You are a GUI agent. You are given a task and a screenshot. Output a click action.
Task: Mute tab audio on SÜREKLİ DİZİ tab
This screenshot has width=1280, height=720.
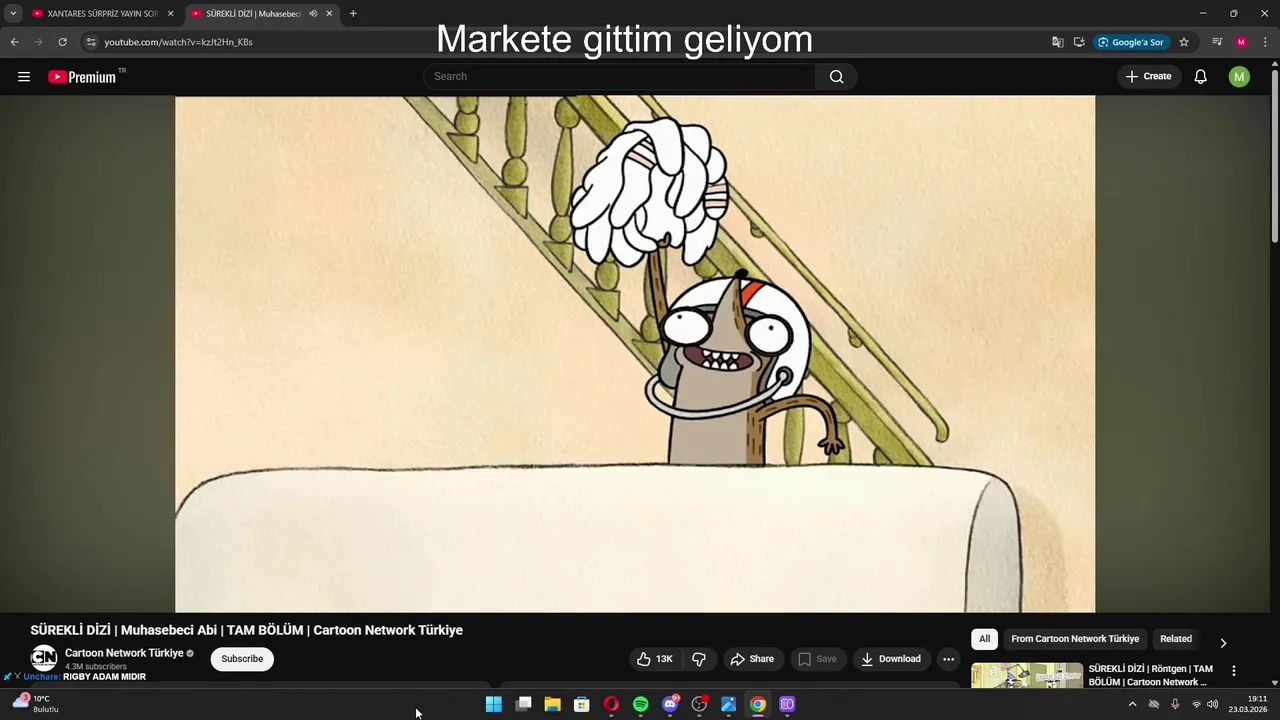(313, 14)
